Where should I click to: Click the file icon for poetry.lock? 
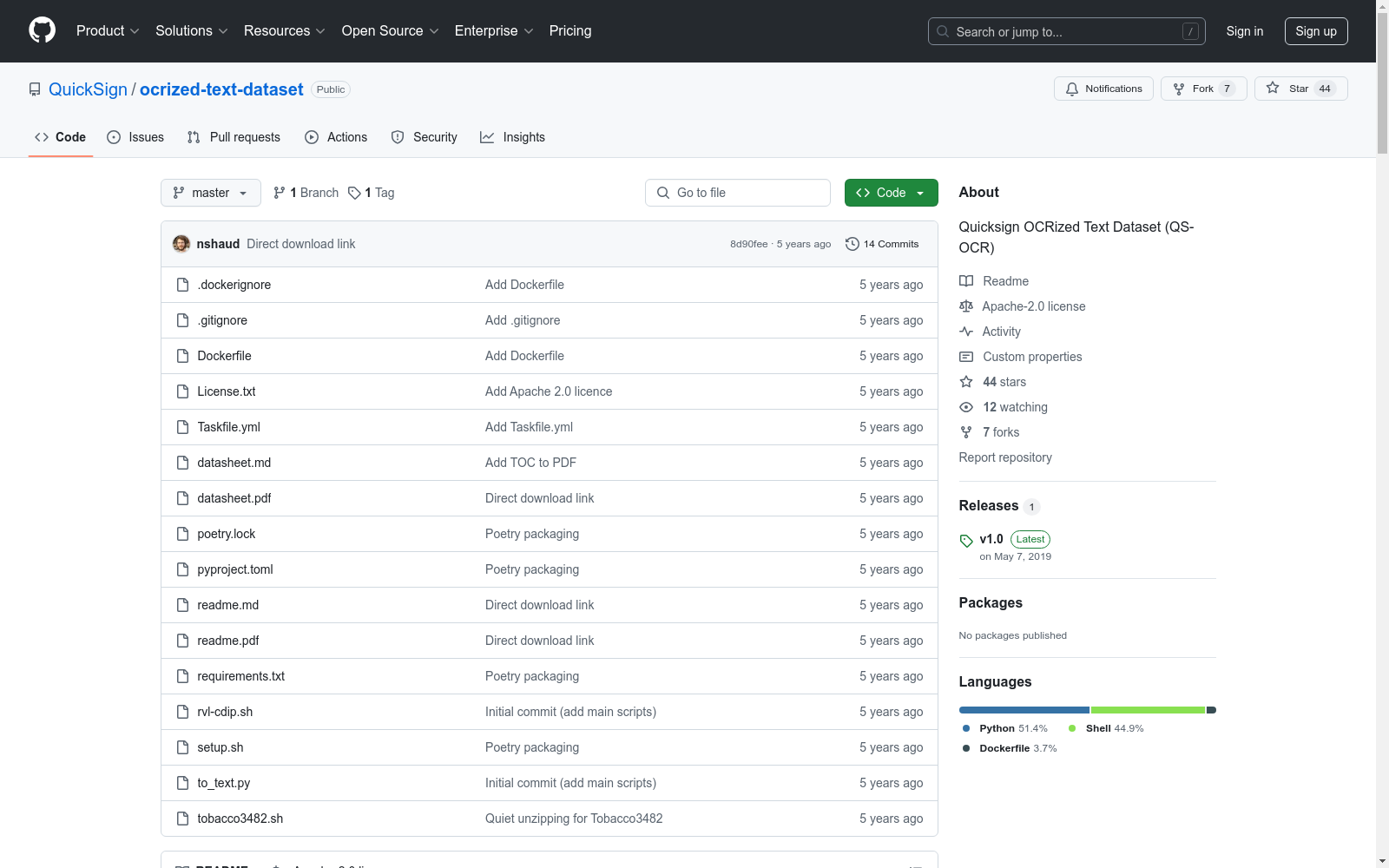click(182, 534)
